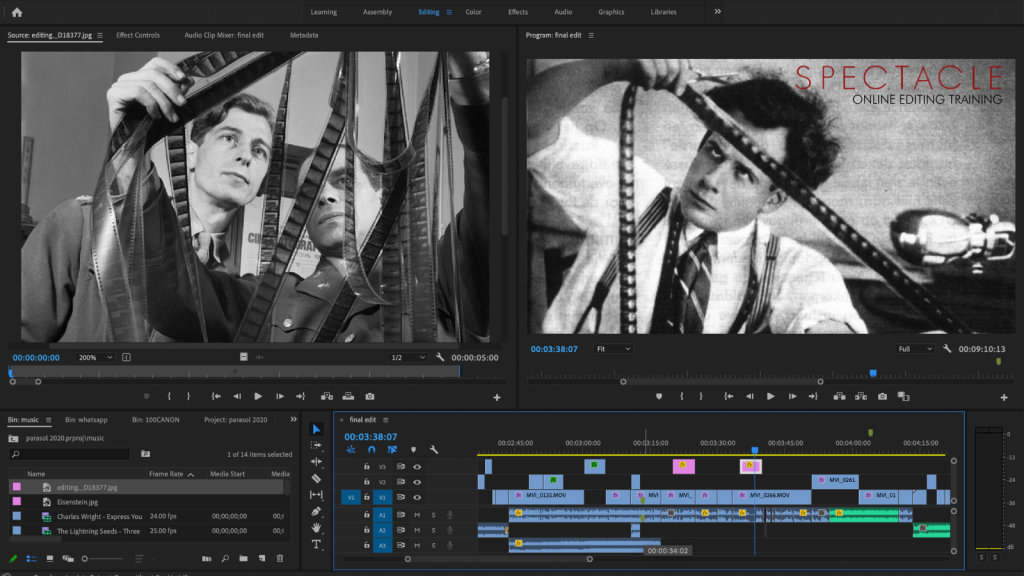Screen dimensions: 1024x576
Task: Select the Slip tool
Action: pos(316,494)
